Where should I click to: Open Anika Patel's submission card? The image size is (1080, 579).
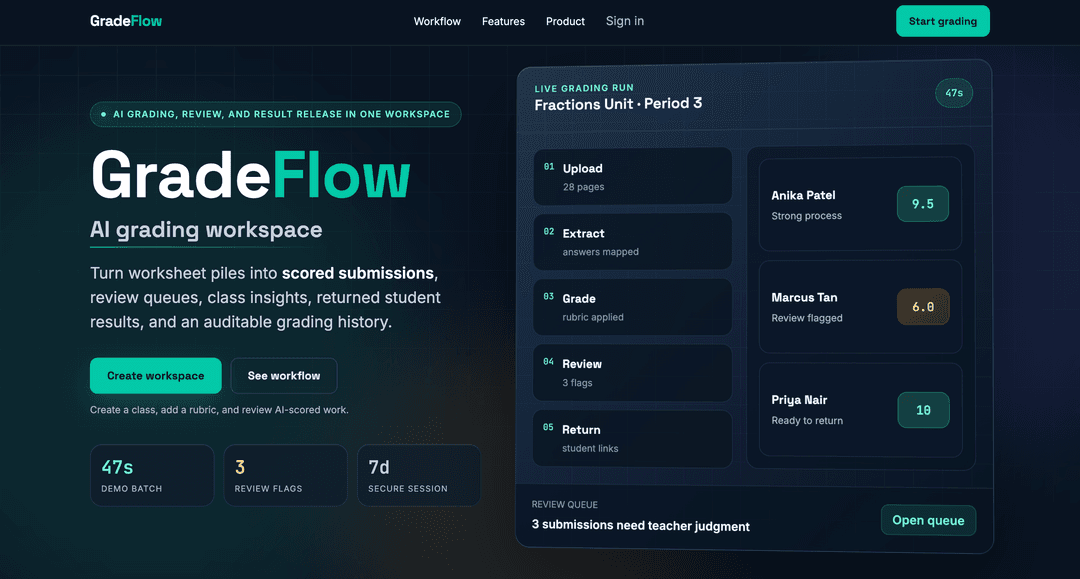tap(860, 204)
